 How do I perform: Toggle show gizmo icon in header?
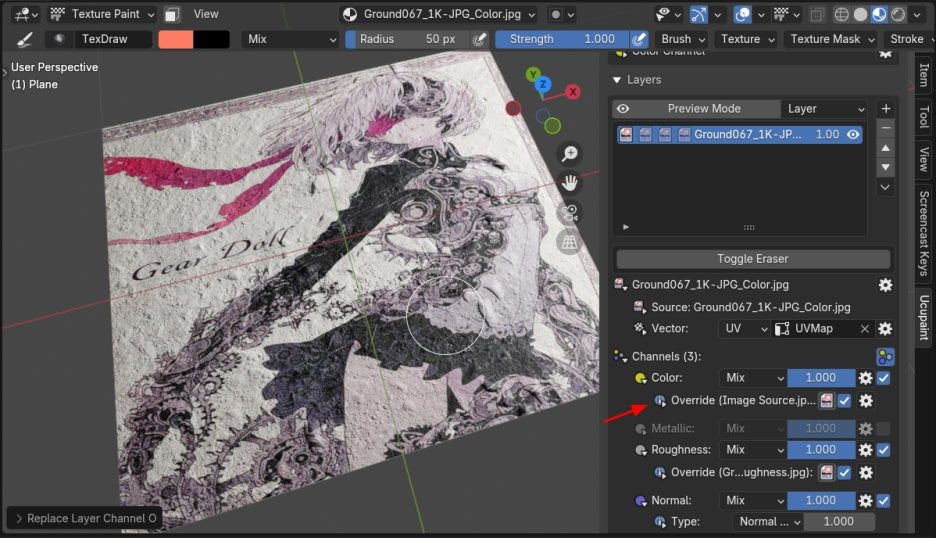[x=698, y=14]
